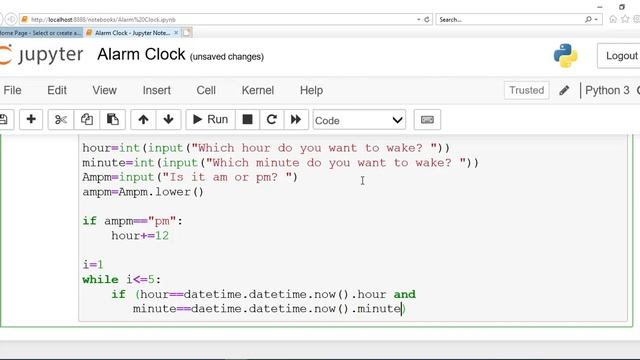The height and width of the screenshot is (360, 640).
Task: Paste cells below icon
Action: pos(113,120)
